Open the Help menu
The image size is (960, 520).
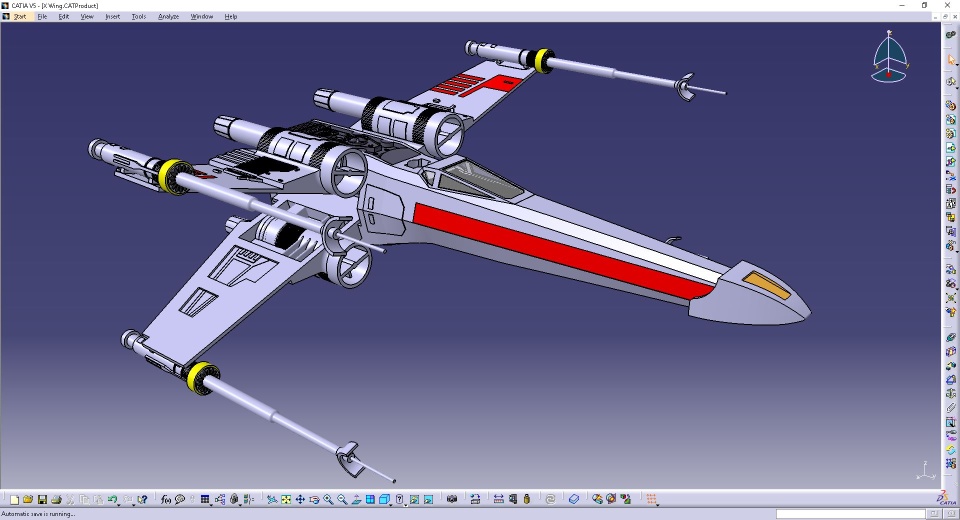[x=231, y=17]
